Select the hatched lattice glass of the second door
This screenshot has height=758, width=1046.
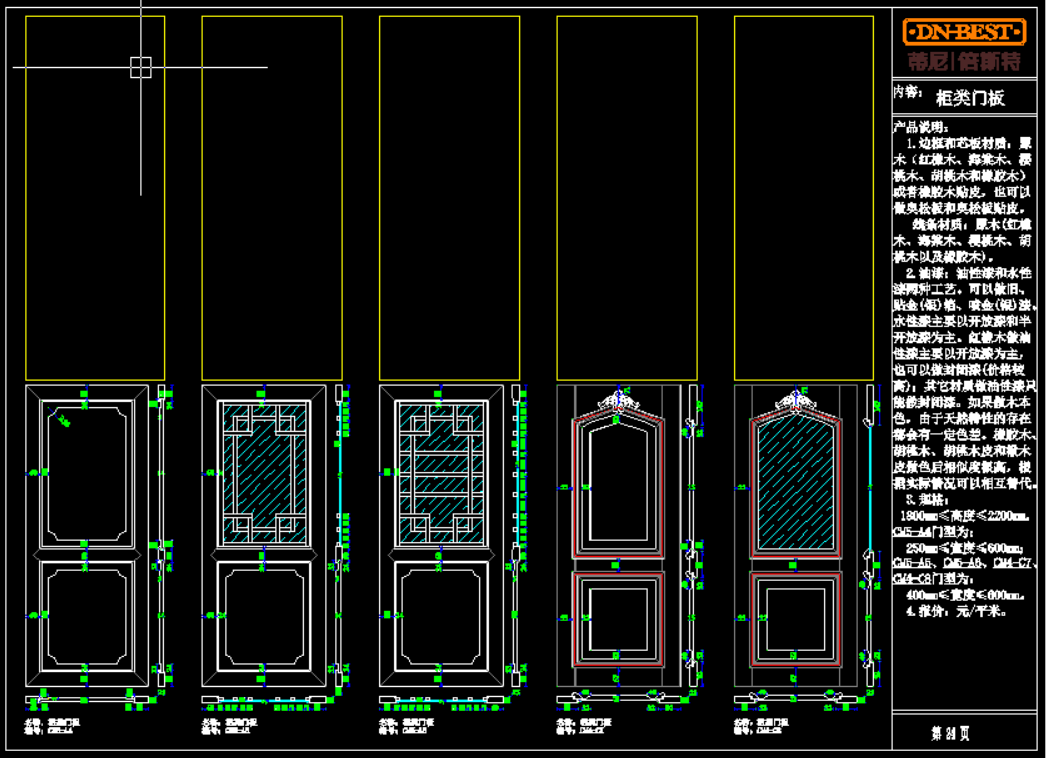[x=264, y=471]
